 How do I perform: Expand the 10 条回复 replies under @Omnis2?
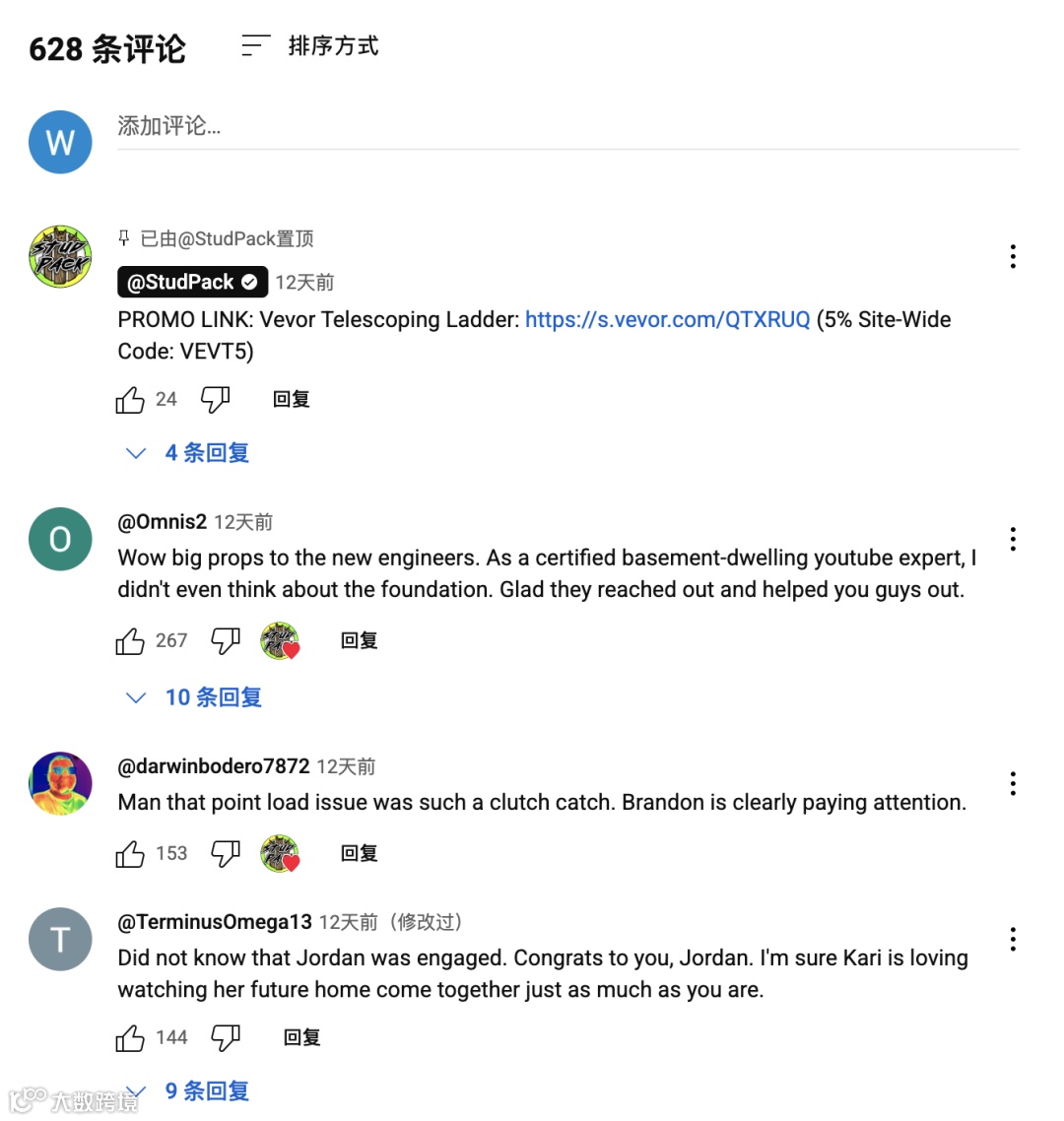193,697
